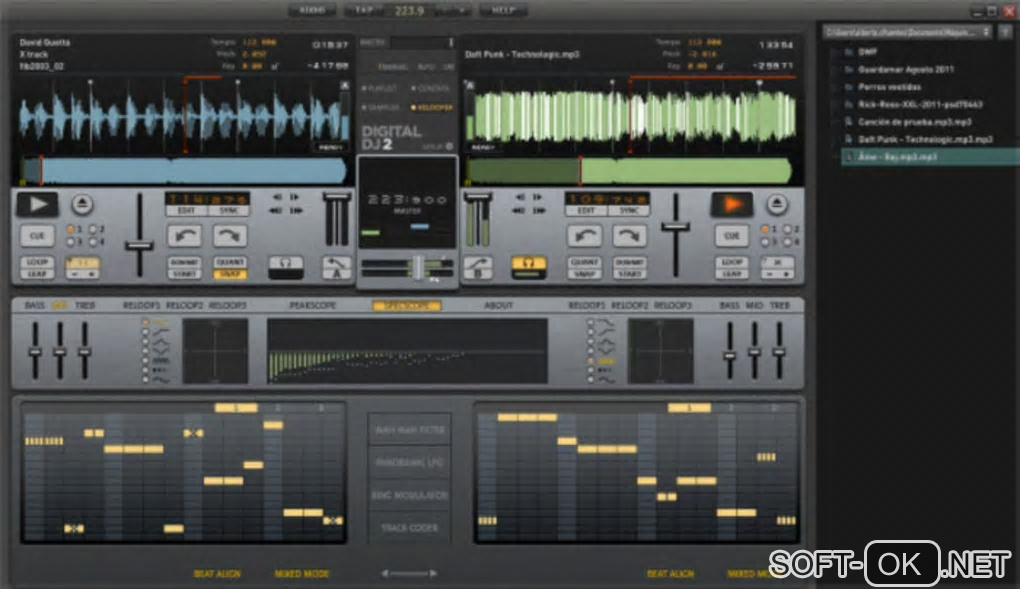Screen dimensions: 1020x589
Task: Open the ABOUT tab
Action: [498, 305]
